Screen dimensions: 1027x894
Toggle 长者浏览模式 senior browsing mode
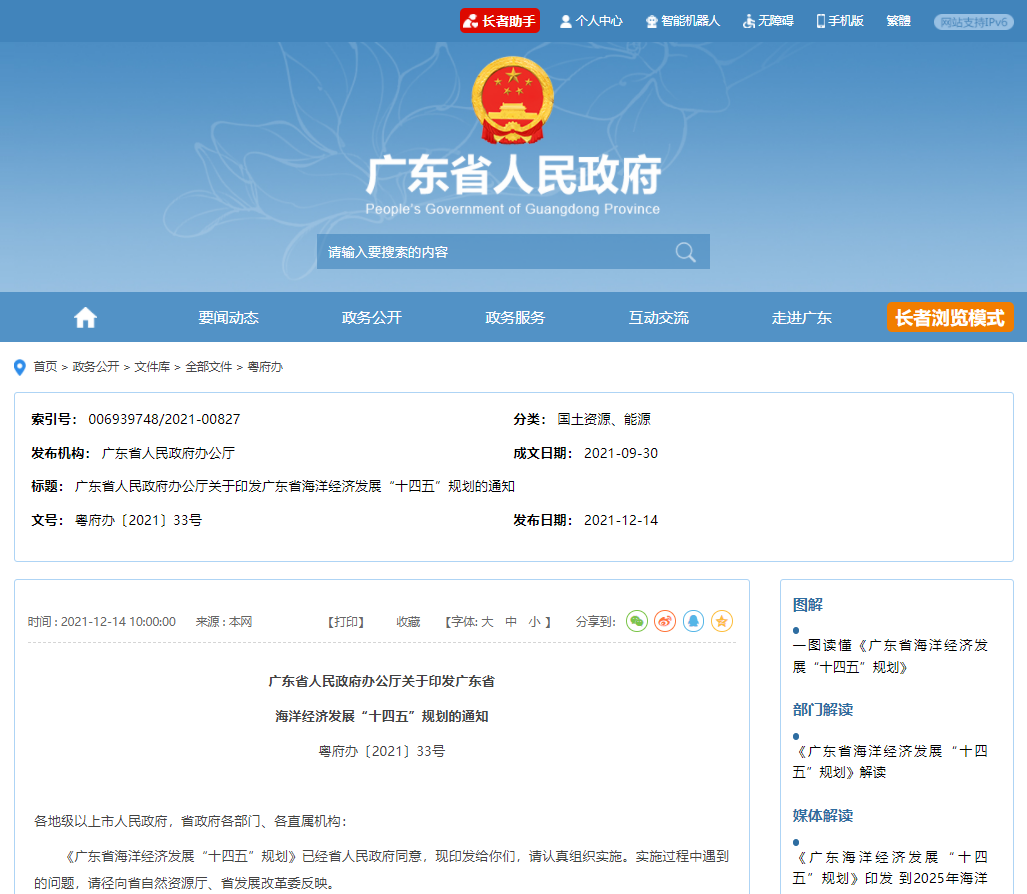(x=949, y=318)
